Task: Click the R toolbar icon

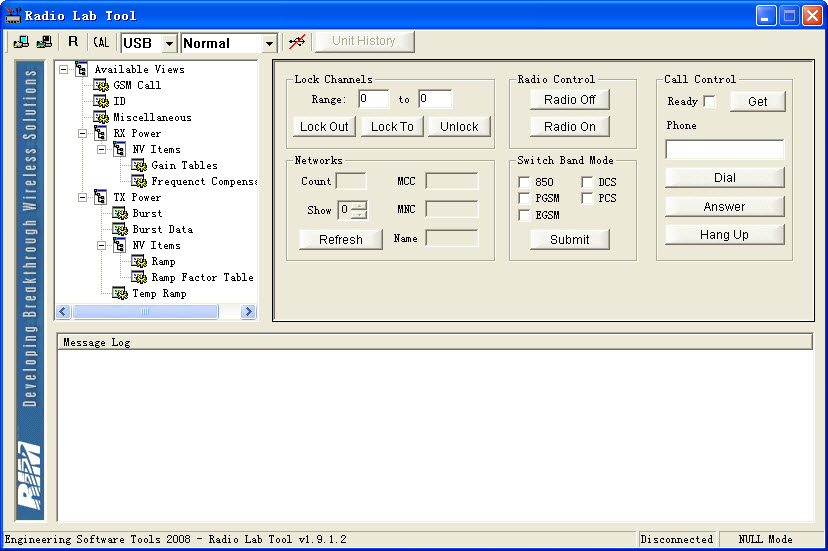Action: 73,42
